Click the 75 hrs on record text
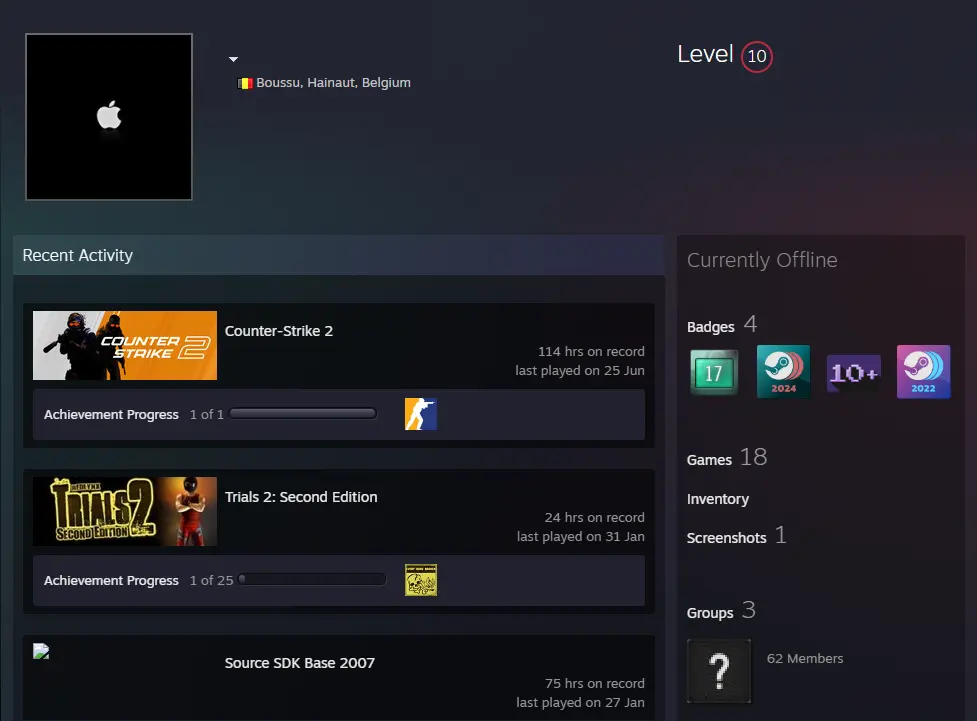 pos(594,684)
